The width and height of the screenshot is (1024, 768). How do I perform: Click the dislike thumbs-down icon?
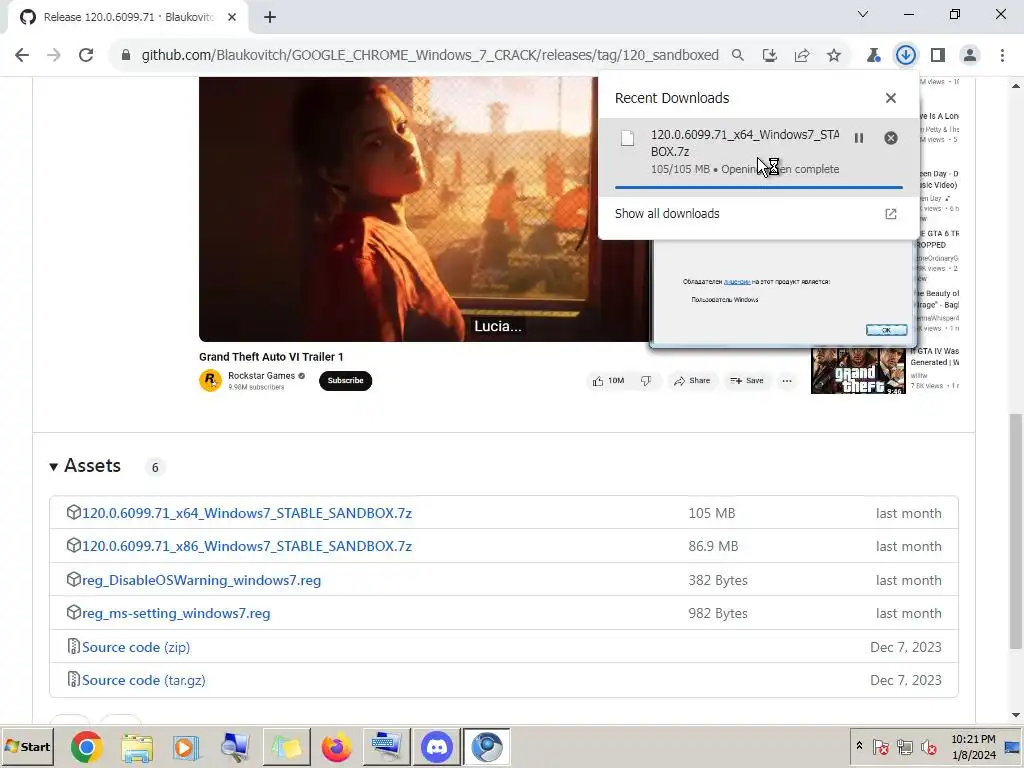(646, 381)
